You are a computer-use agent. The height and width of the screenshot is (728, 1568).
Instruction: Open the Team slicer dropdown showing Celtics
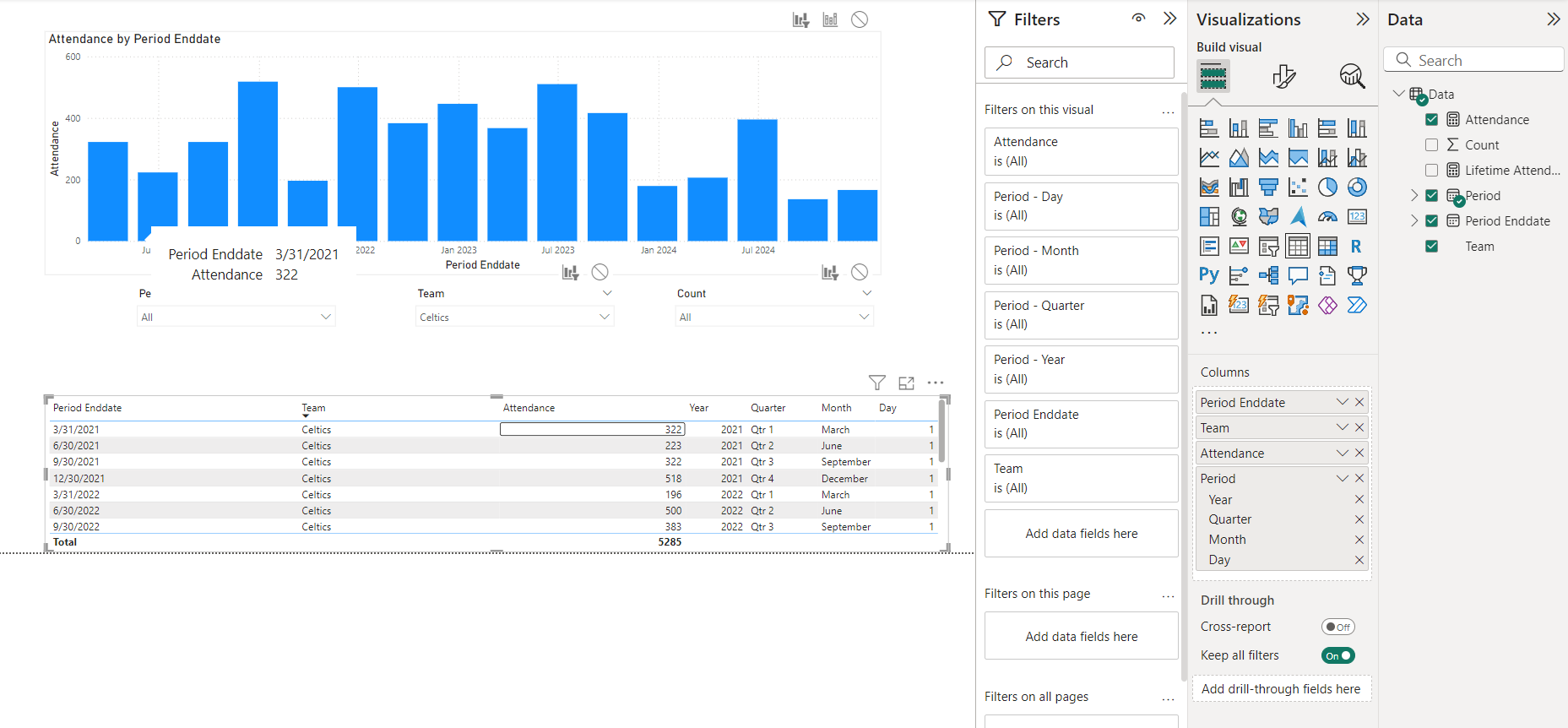point(515,318)
